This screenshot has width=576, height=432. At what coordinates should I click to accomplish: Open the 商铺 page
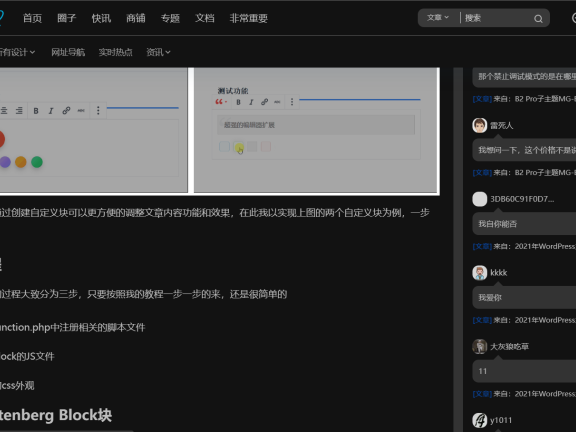tap(136, 18)
